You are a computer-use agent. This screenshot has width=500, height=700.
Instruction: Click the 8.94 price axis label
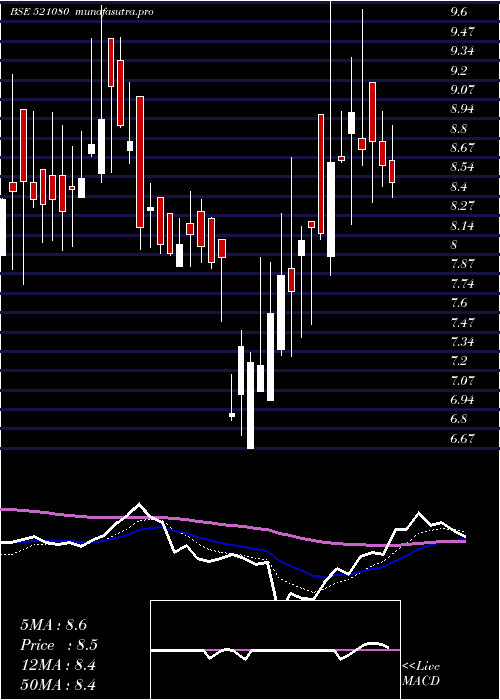tap(462, 109)
